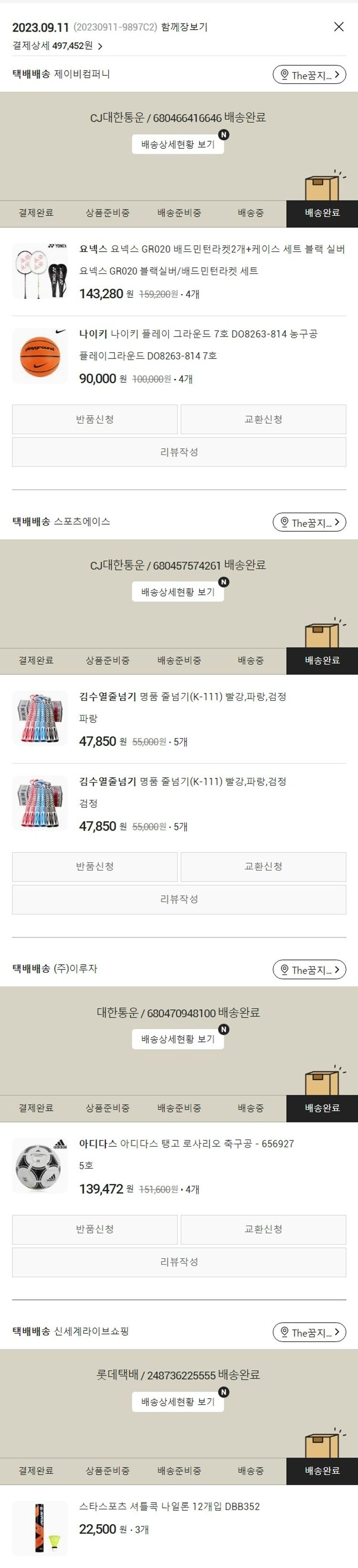Open the Adidas soccer ball image
Viewport: 358px width, 1568px height.
[40, 1166]
